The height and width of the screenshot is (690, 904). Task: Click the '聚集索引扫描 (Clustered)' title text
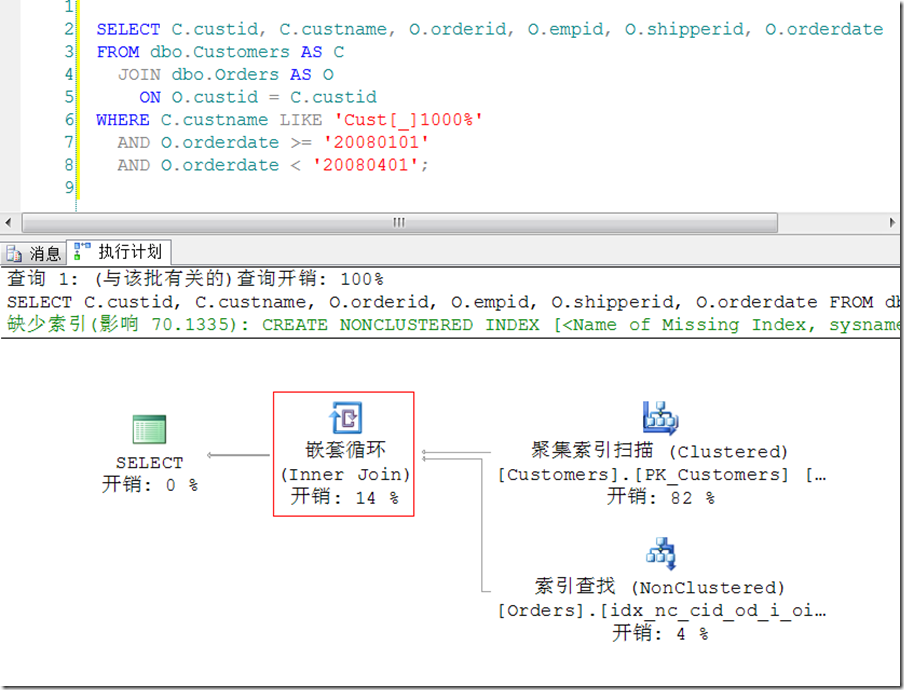click(x=660, y=451)
